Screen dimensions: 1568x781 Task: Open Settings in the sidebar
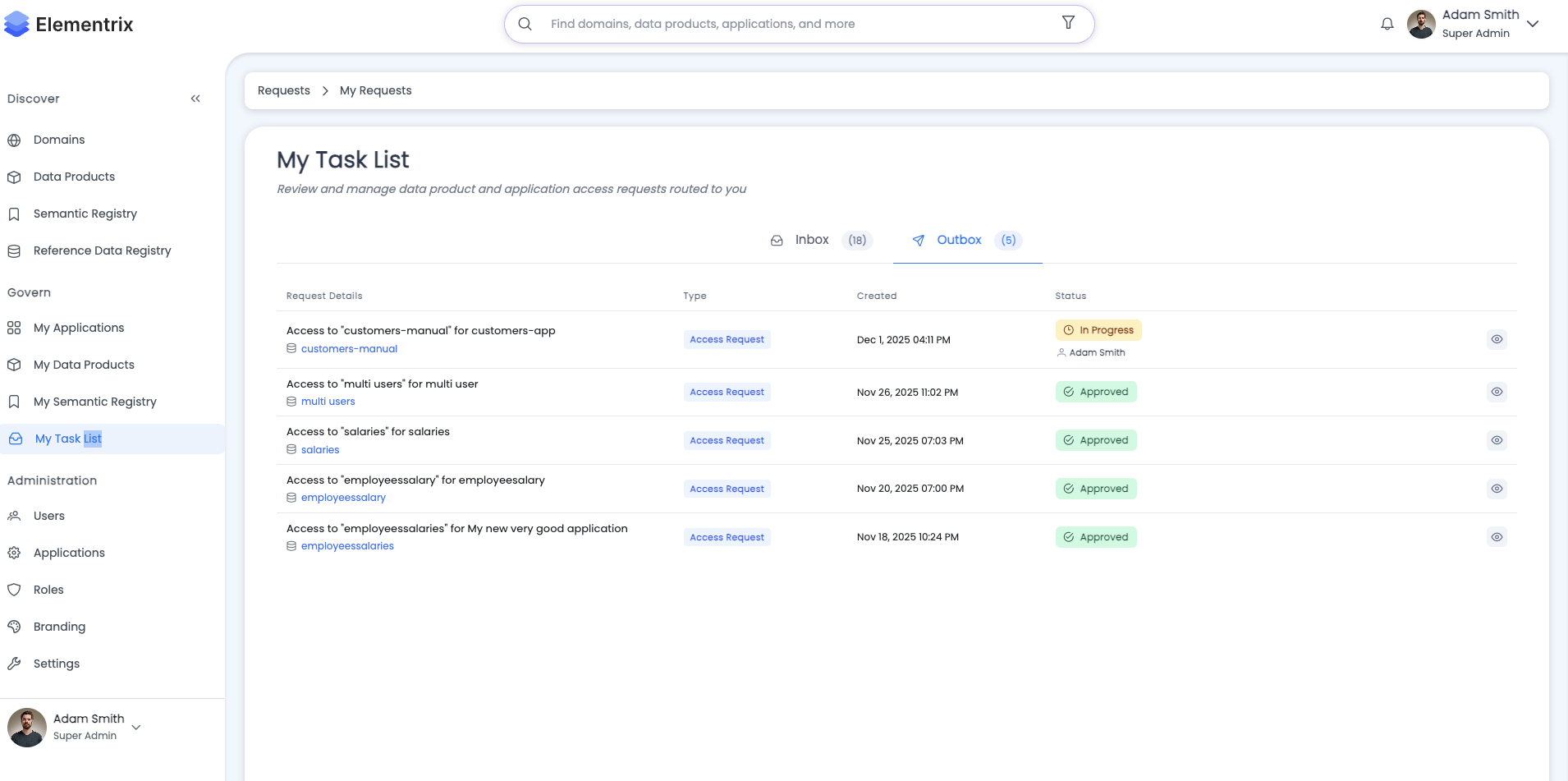pos(57,664)
